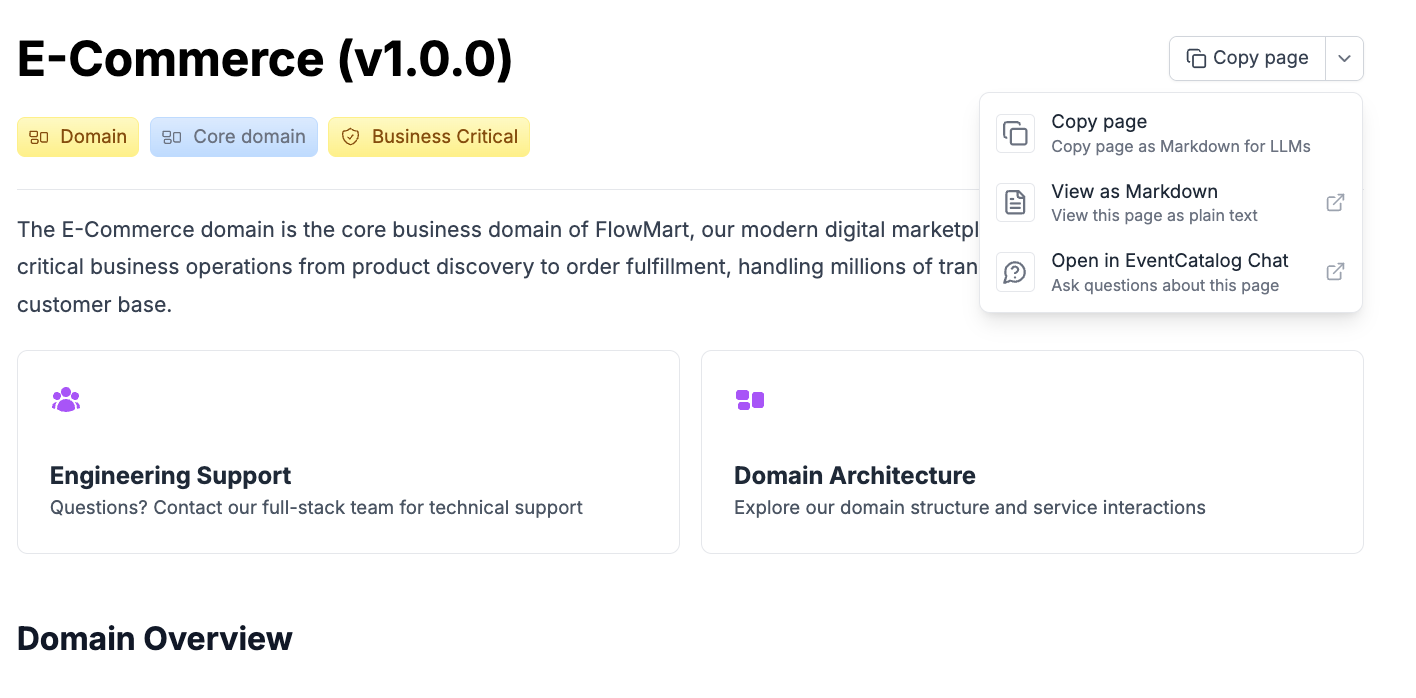Click the copy icon inside the Copy page button
This screenshot has width=1416, height=698.
[x=1197, y=58]
